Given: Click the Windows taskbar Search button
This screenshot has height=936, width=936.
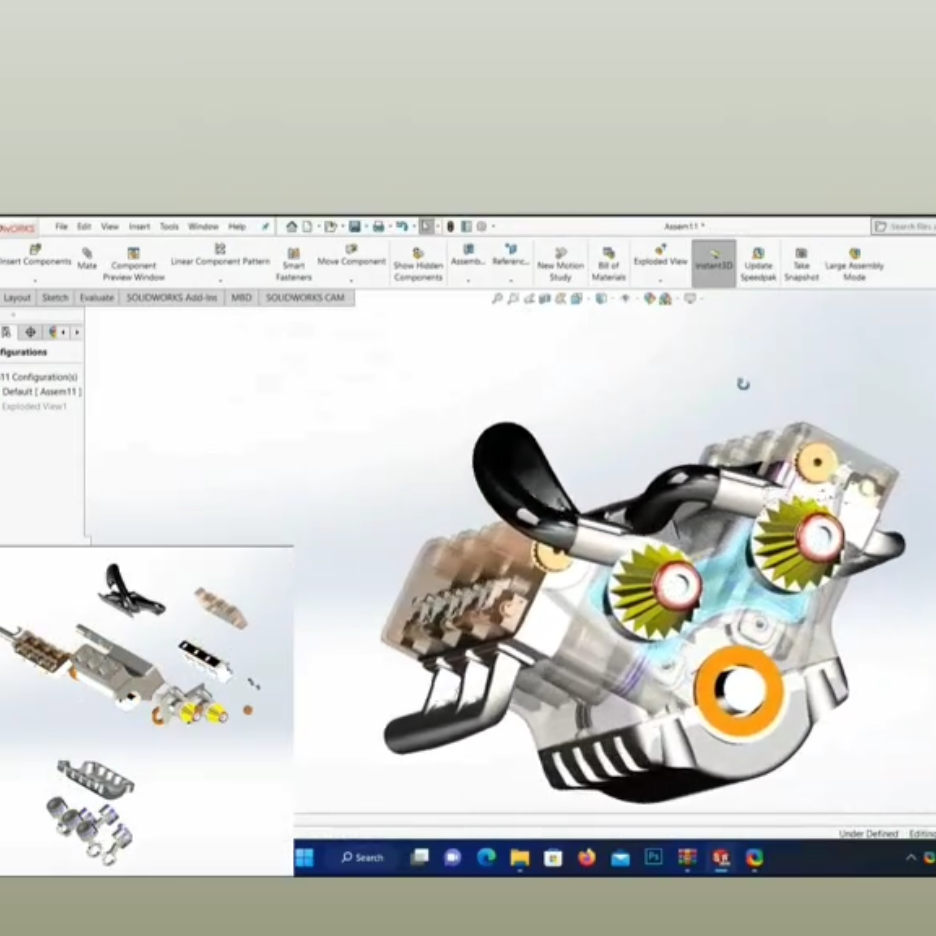Looking at the screenshot, I should [362, 857].
